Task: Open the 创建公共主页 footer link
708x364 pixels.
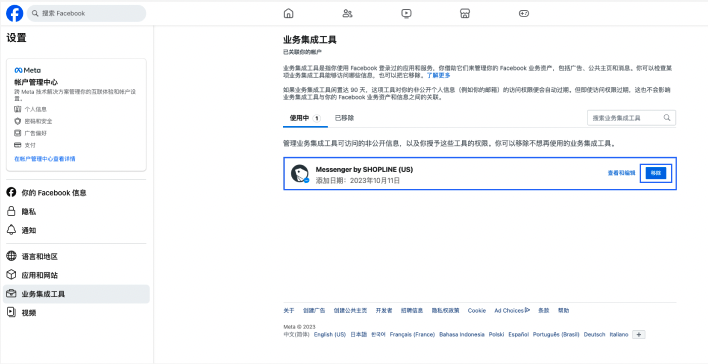Action: click(x=350, y=311)
